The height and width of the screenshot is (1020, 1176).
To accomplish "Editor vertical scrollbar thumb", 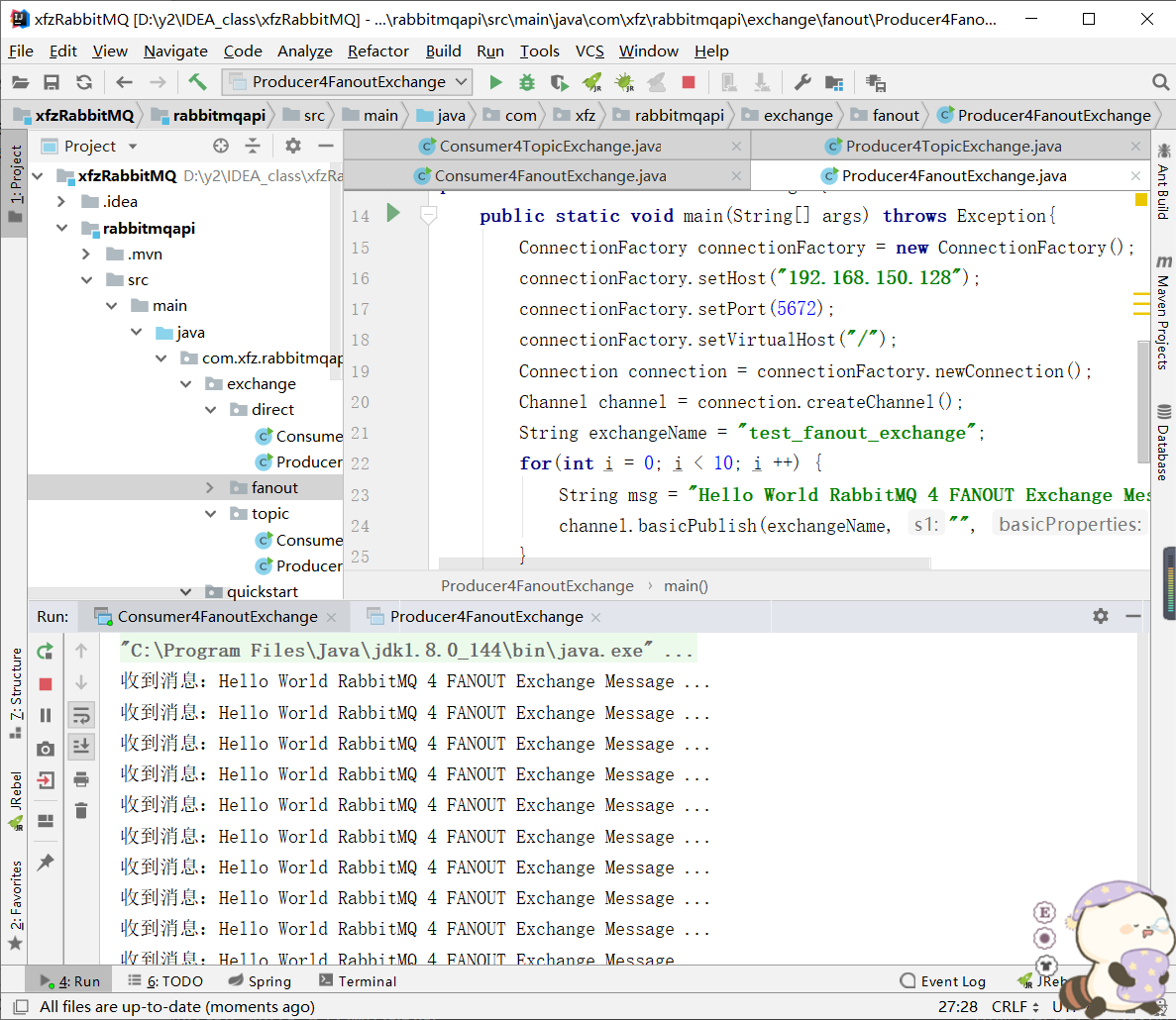I will coord(1143,403).
